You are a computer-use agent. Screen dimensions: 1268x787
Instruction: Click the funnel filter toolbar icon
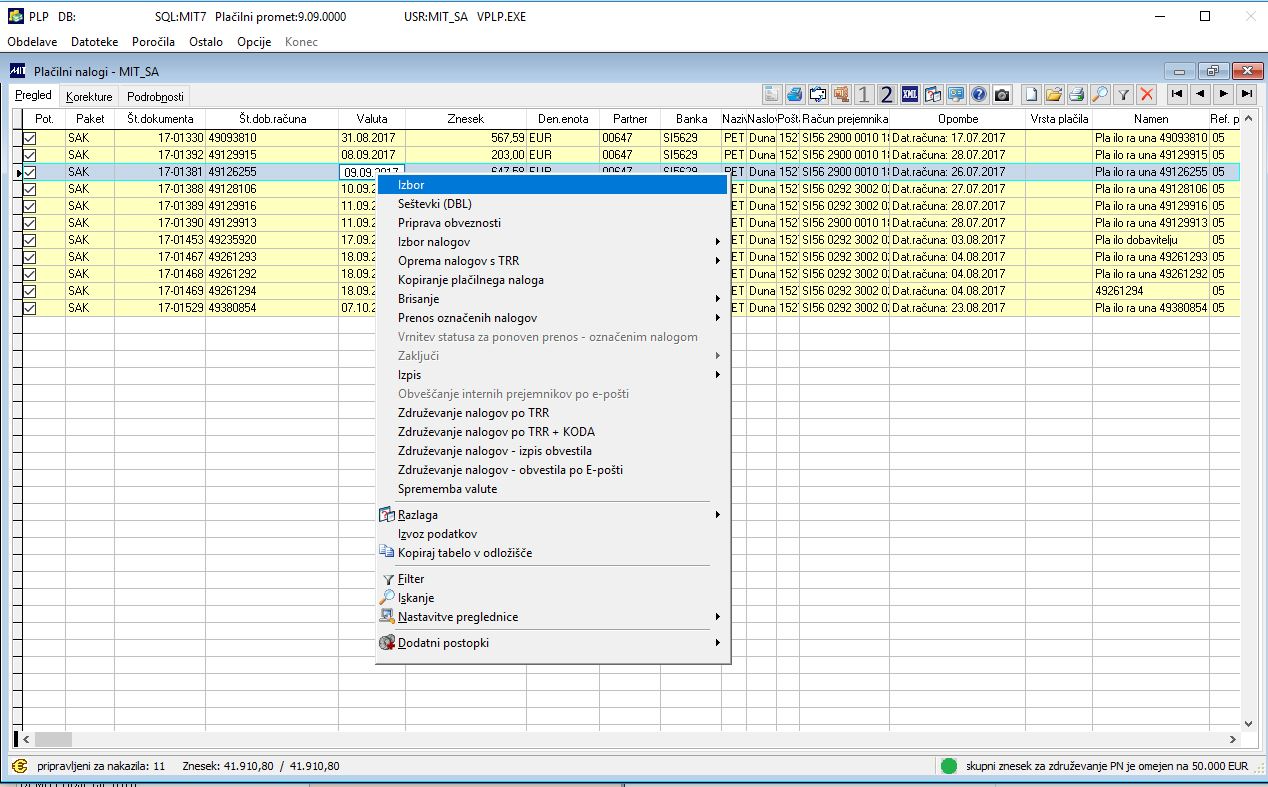click(x=1124, y=95)
